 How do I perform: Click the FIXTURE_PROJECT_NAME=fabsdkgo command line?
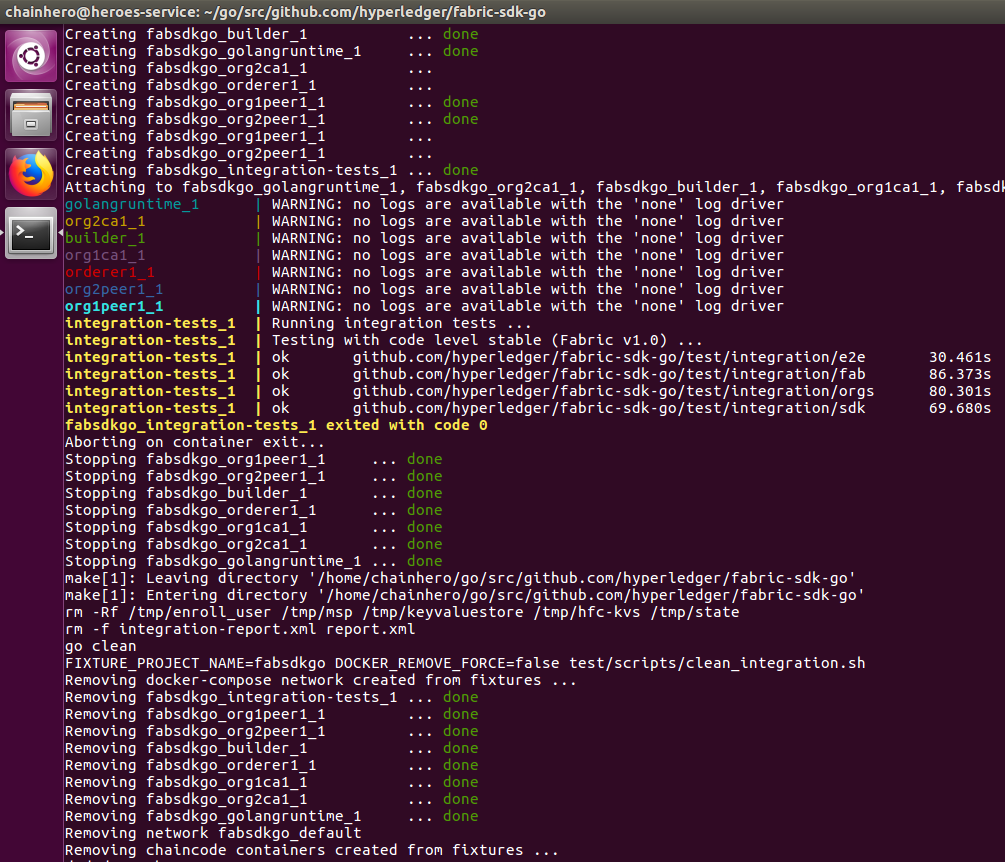[x=465, y=663]
